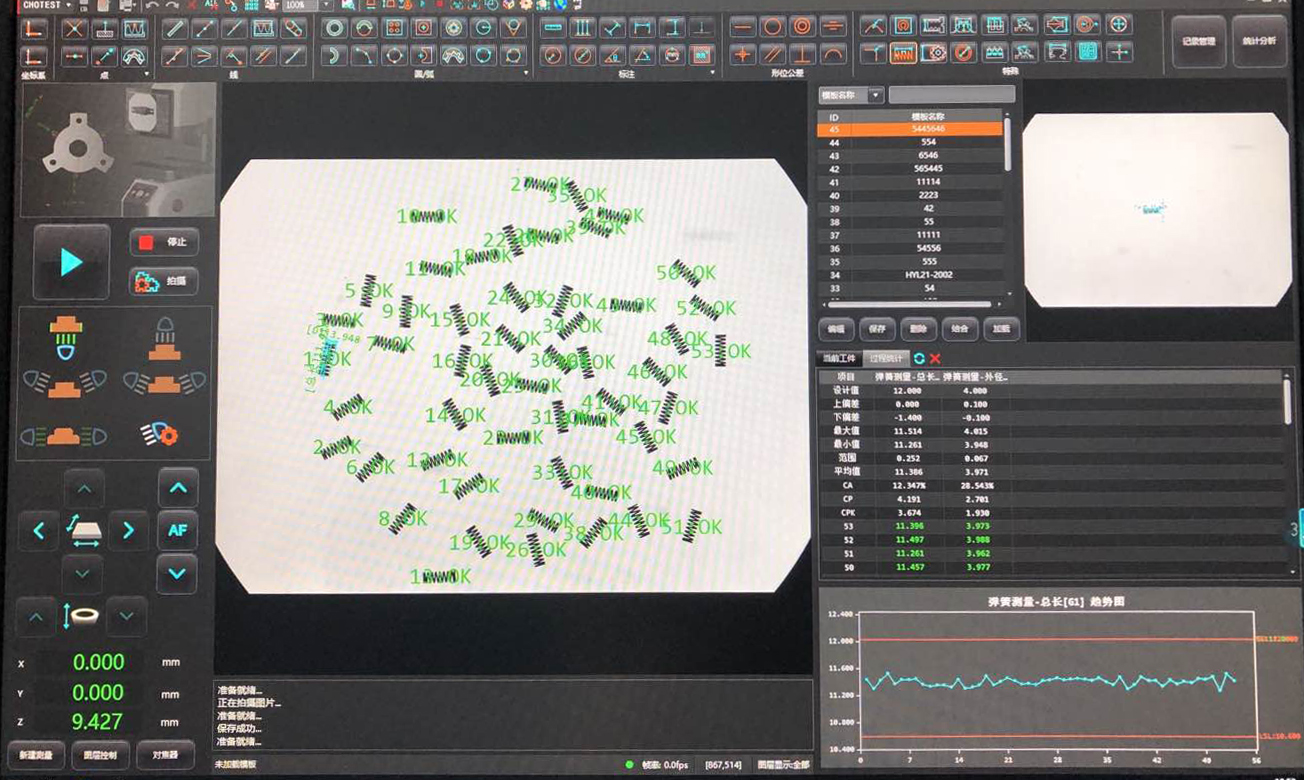Viewport: 1304px width, 780px height.
Task: Select the spring measurement tool in 特殊 group
Action: (x=903, y=52)
